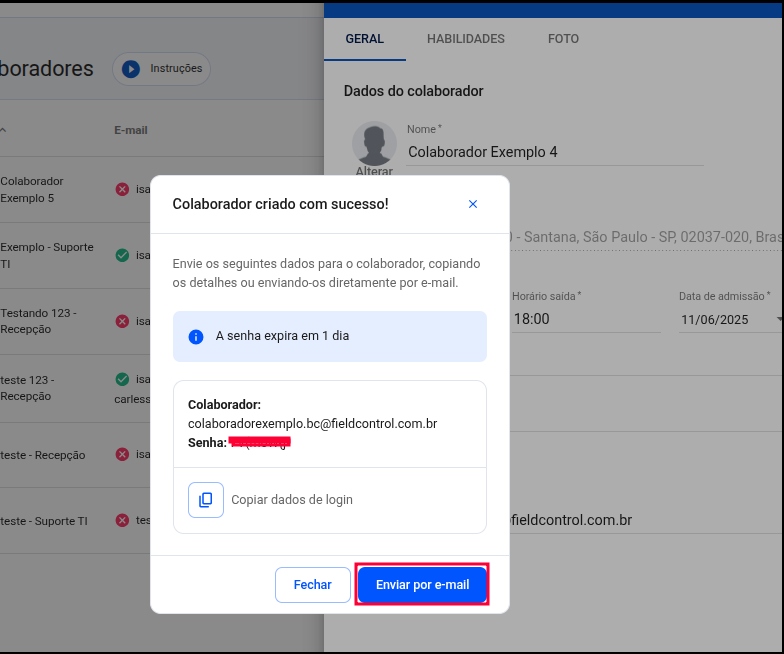Click the Horário saída time field
The height and width of the screenshot is (654, 784).
pyautogui.click(x=584, y=320)
